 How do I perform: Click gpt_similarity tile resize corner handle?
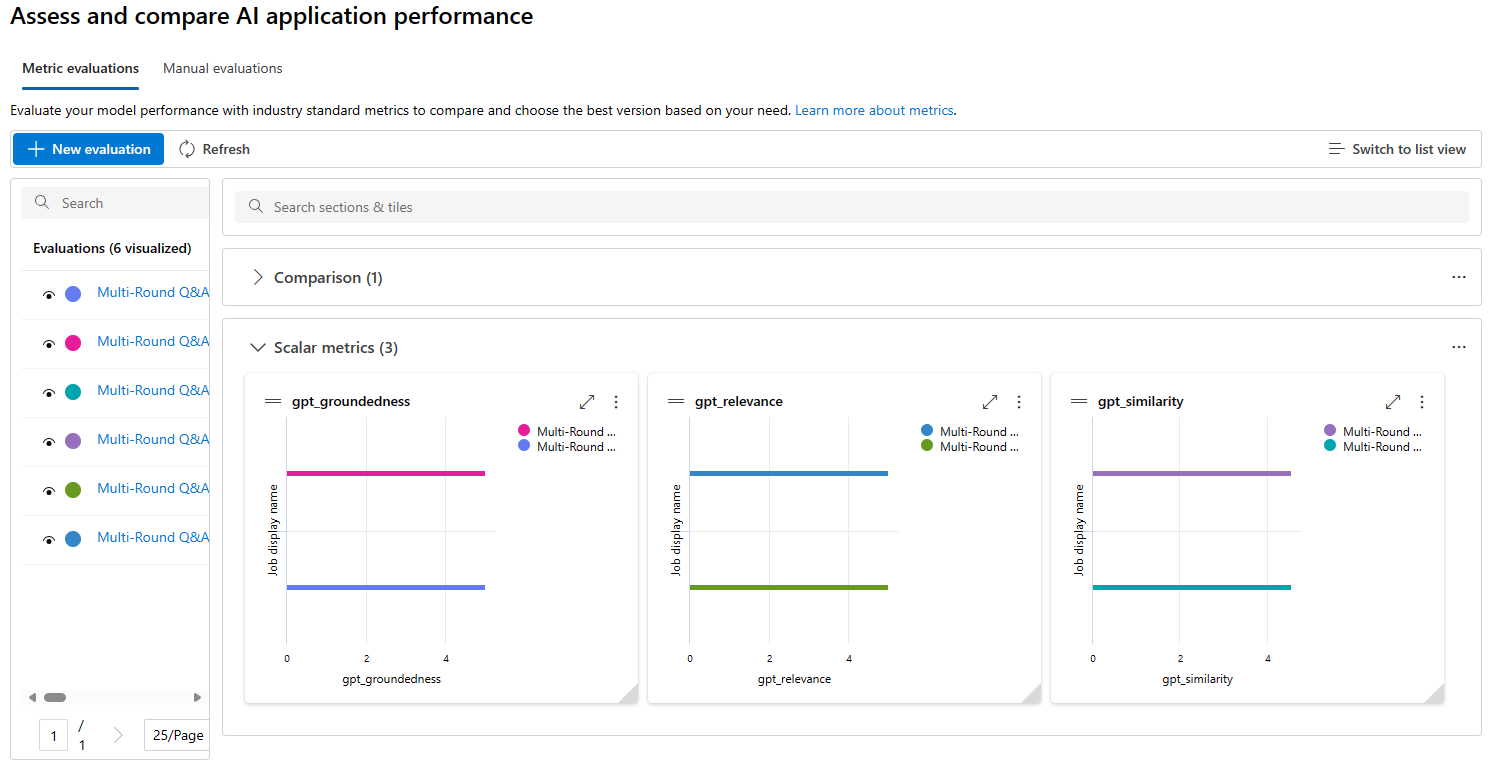1435,695
